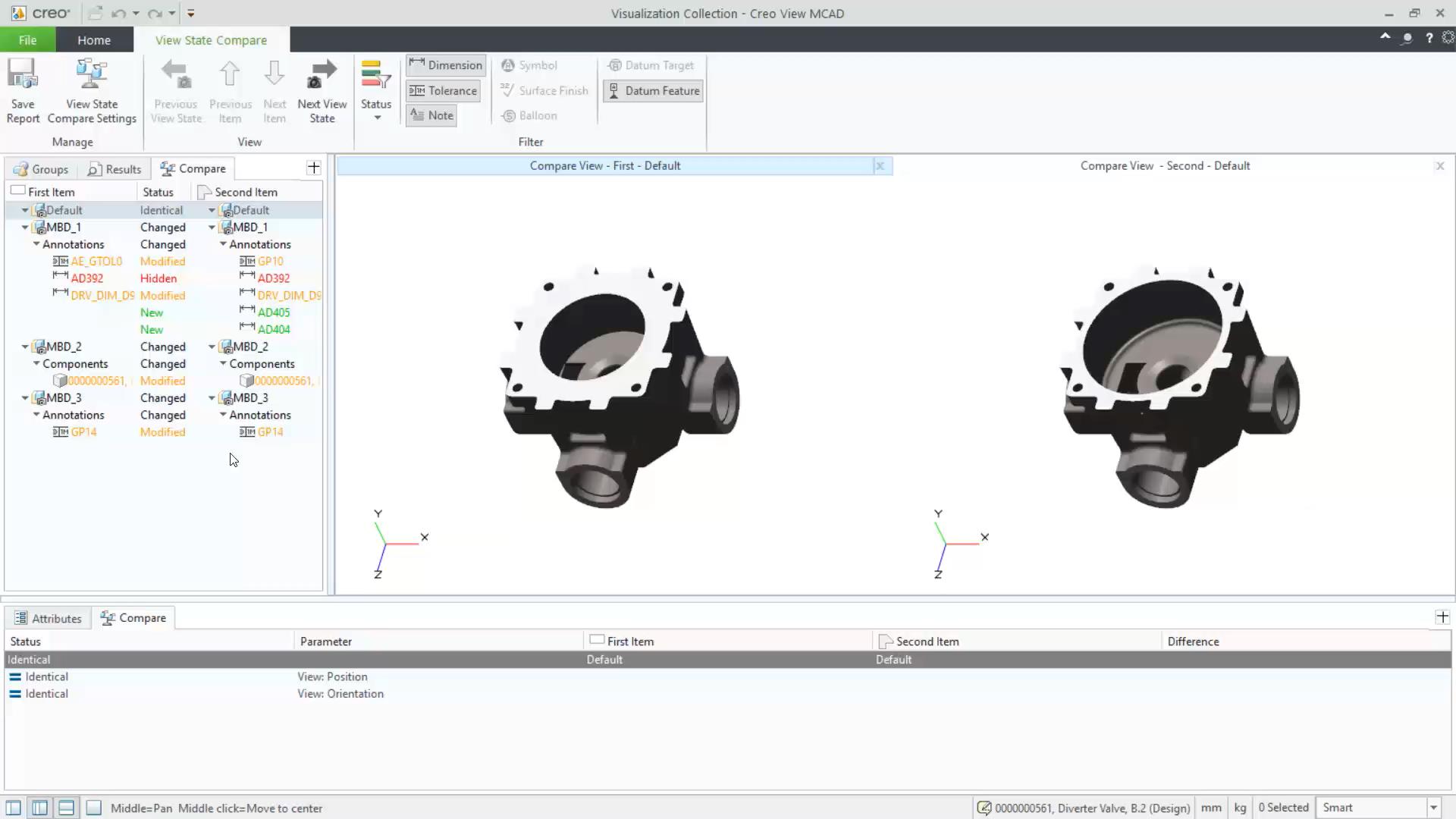This screenshot has width=1456, height=819.
Task: Click the fourth layout icon in status bar
Action: tap(93, 808)
